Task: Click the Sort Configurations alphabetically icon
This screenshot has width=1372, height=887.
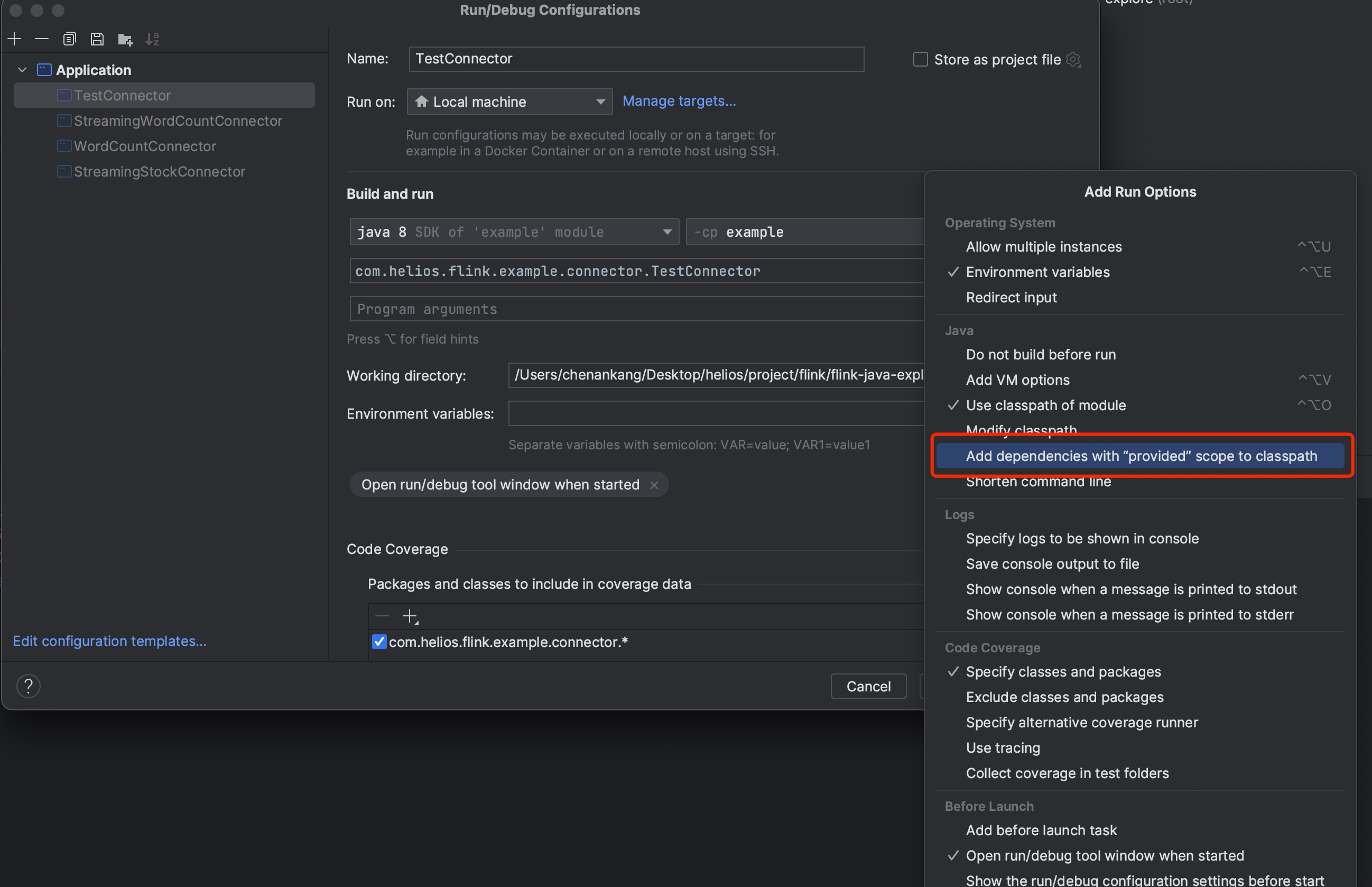Action: pyautogui.click(x=152, y=39)
